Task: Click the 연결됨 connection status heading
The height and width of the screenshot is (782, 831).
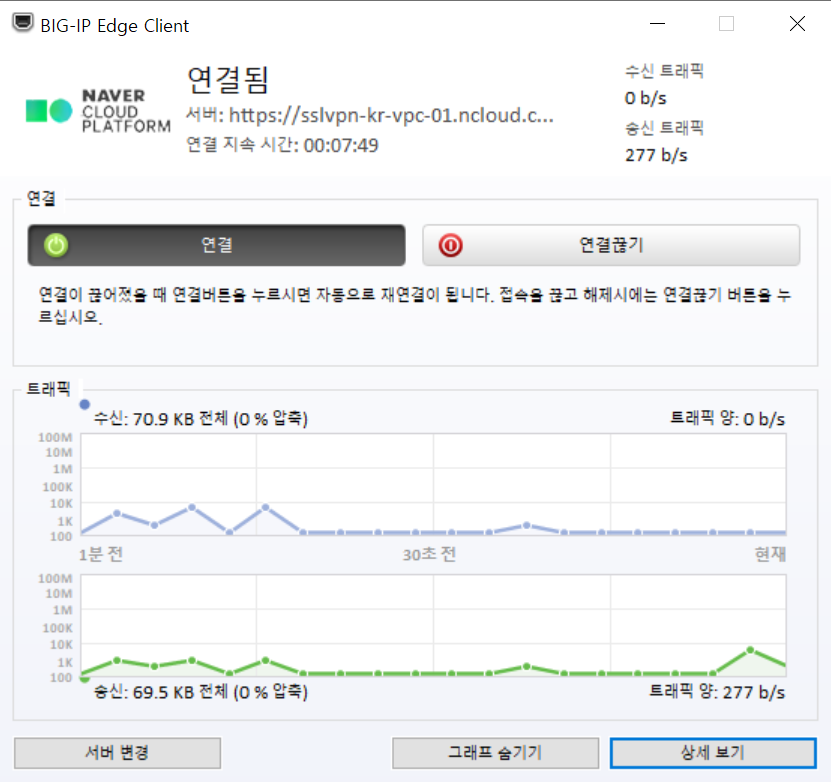Action: click(x=228, y=81)
